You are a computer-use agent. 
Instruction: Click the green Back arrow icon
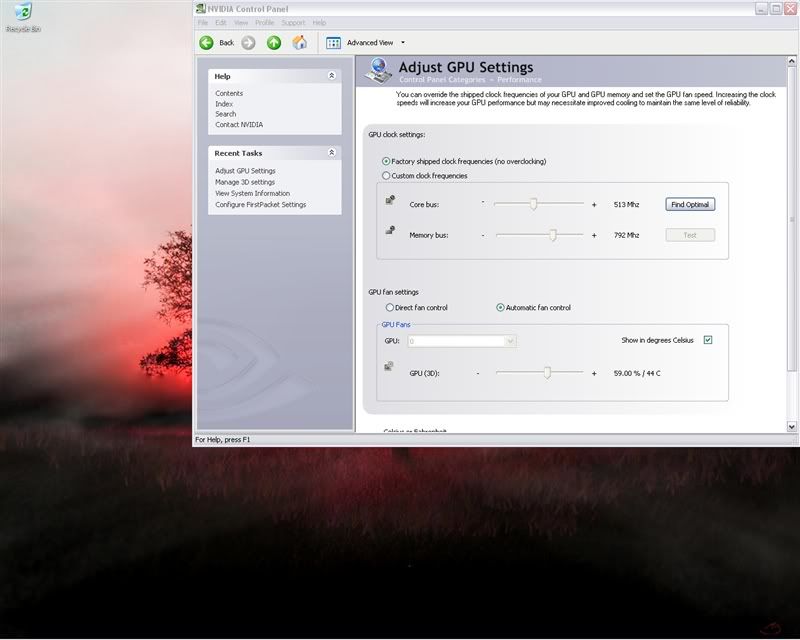(206, 43)
